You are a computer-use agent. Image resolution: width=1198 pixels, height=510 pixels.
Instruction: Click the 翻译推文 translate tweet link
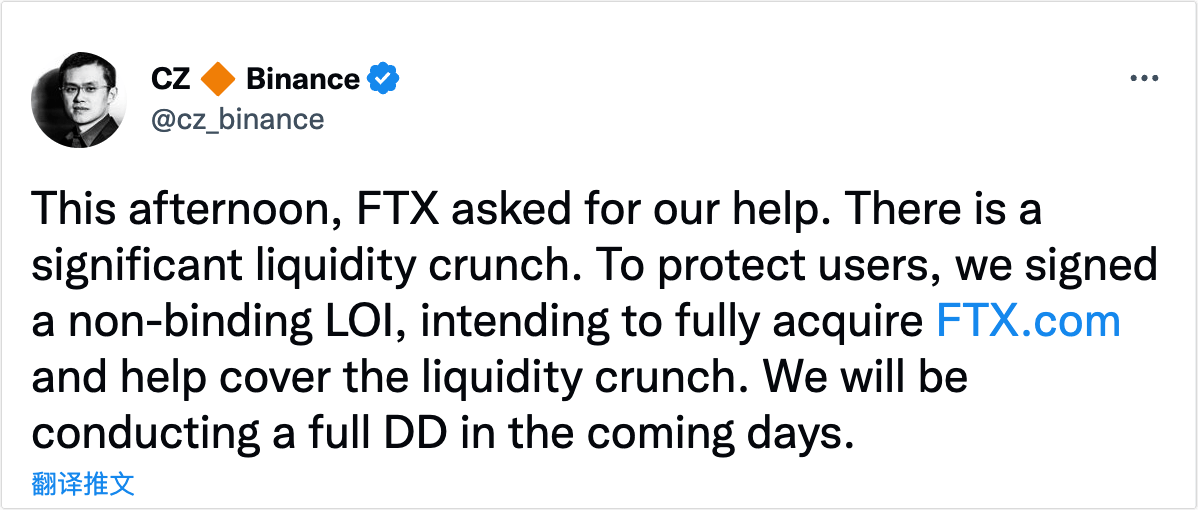click(x=82, y=485)
